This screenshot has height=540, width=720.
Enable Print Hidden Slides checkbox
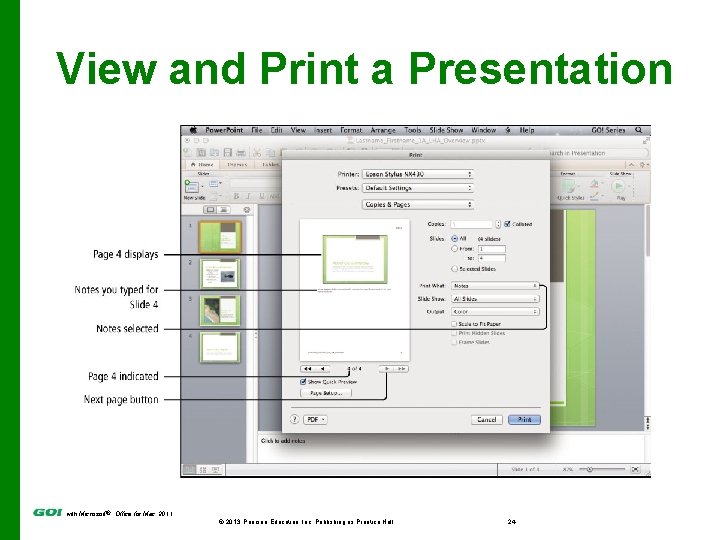point(454,333)
